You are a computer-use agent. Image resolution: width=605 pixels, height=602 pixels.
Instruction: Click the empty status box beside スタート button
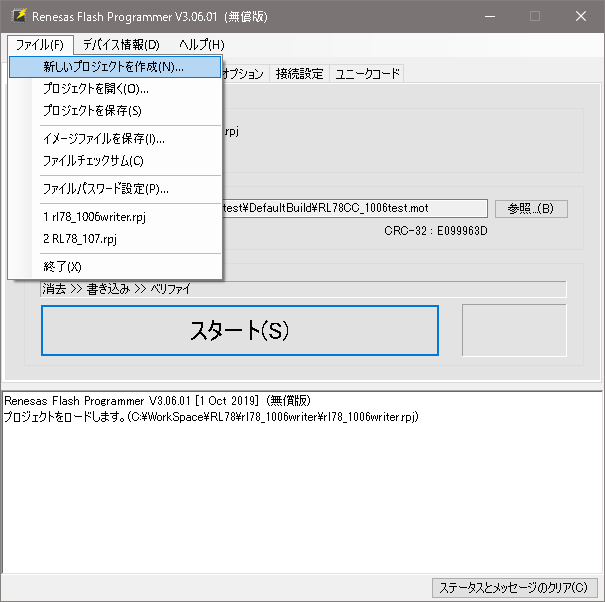[514, 330]
